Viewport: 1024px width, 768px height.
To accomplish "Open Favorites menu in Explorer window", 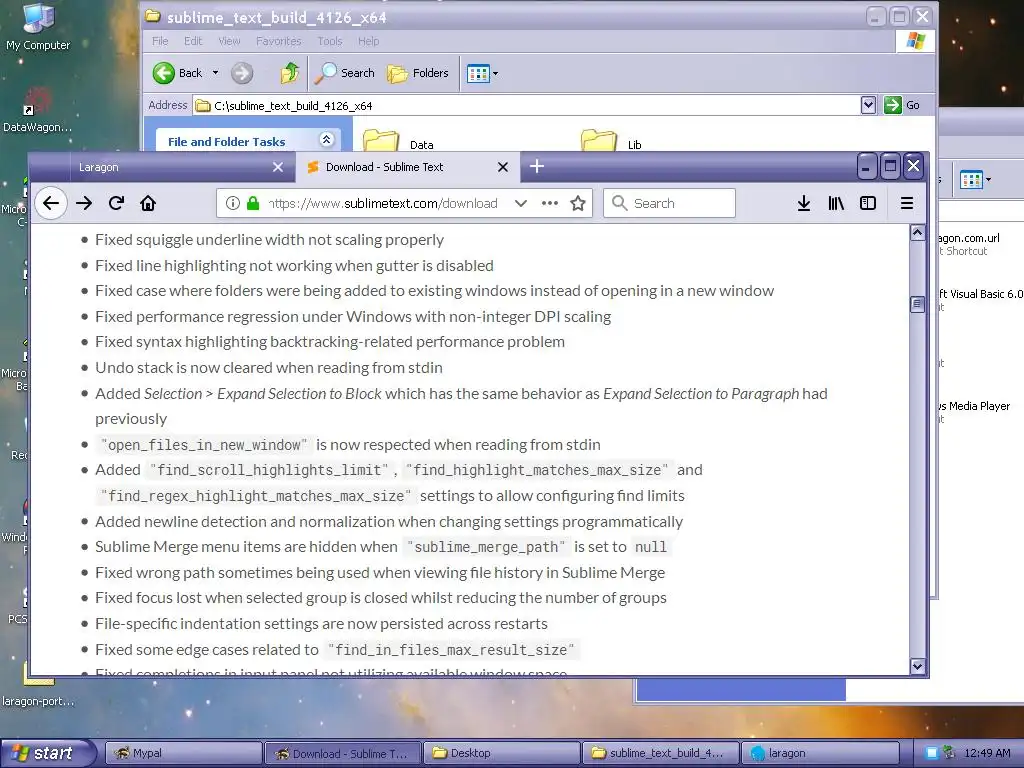I will 279,41.
